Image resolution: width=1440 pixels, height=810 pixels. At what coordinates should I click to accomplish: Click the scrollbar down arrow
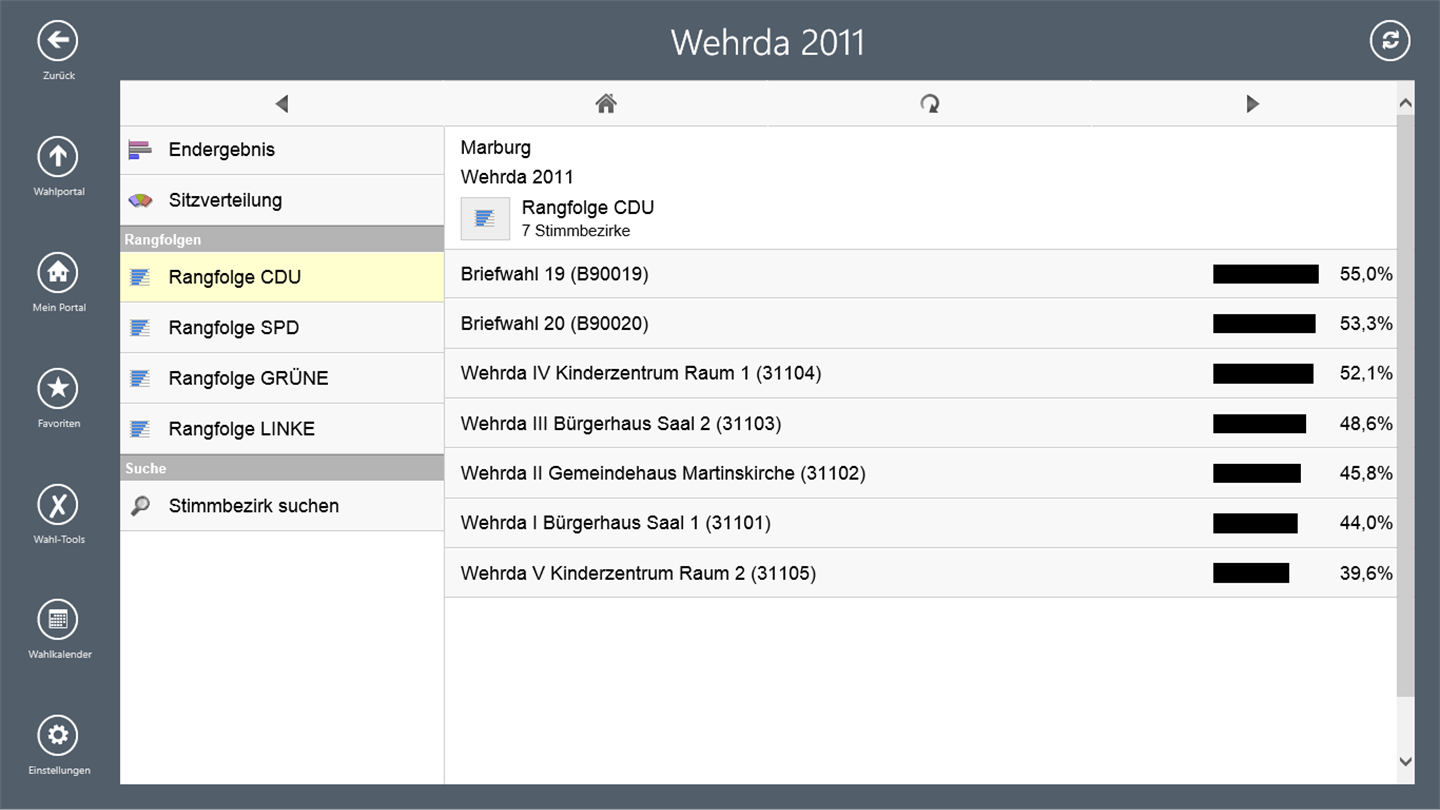pyautogui.click(x=1405, y=762)
